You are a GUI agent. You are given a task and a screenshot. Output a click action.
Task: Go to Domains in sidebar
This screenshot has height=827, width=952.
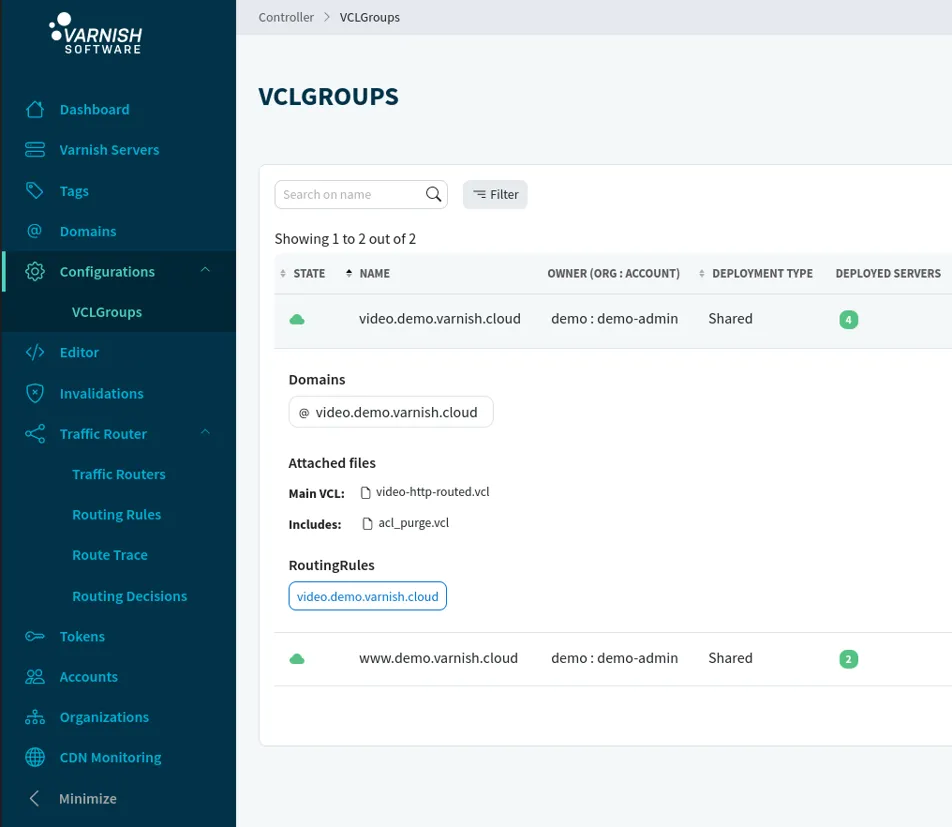88,231
